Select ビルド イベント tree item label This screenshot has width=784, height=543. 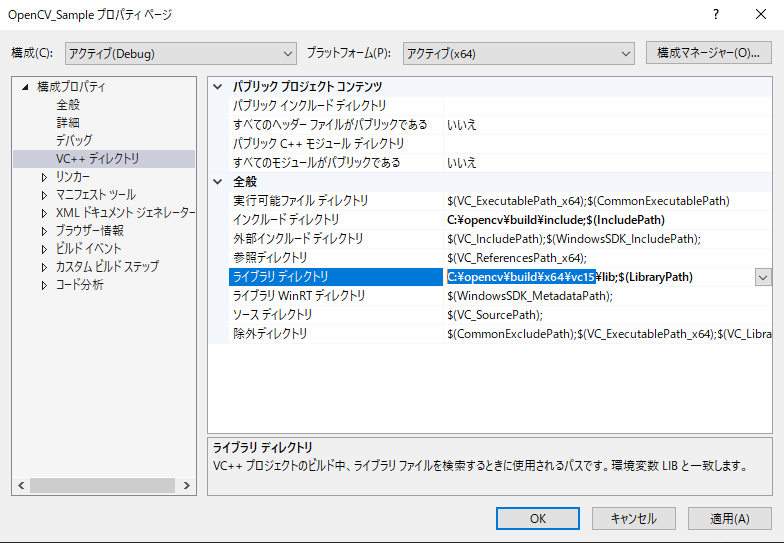pos(88,248)
